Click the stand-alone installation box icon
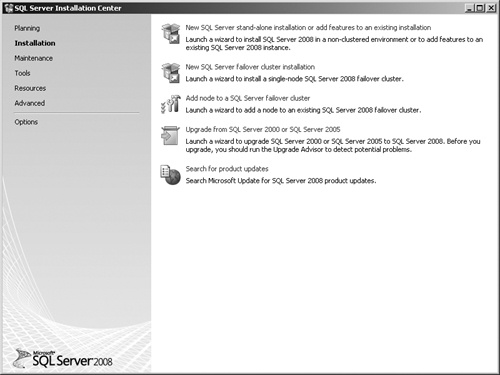 [x=171, y=33]
